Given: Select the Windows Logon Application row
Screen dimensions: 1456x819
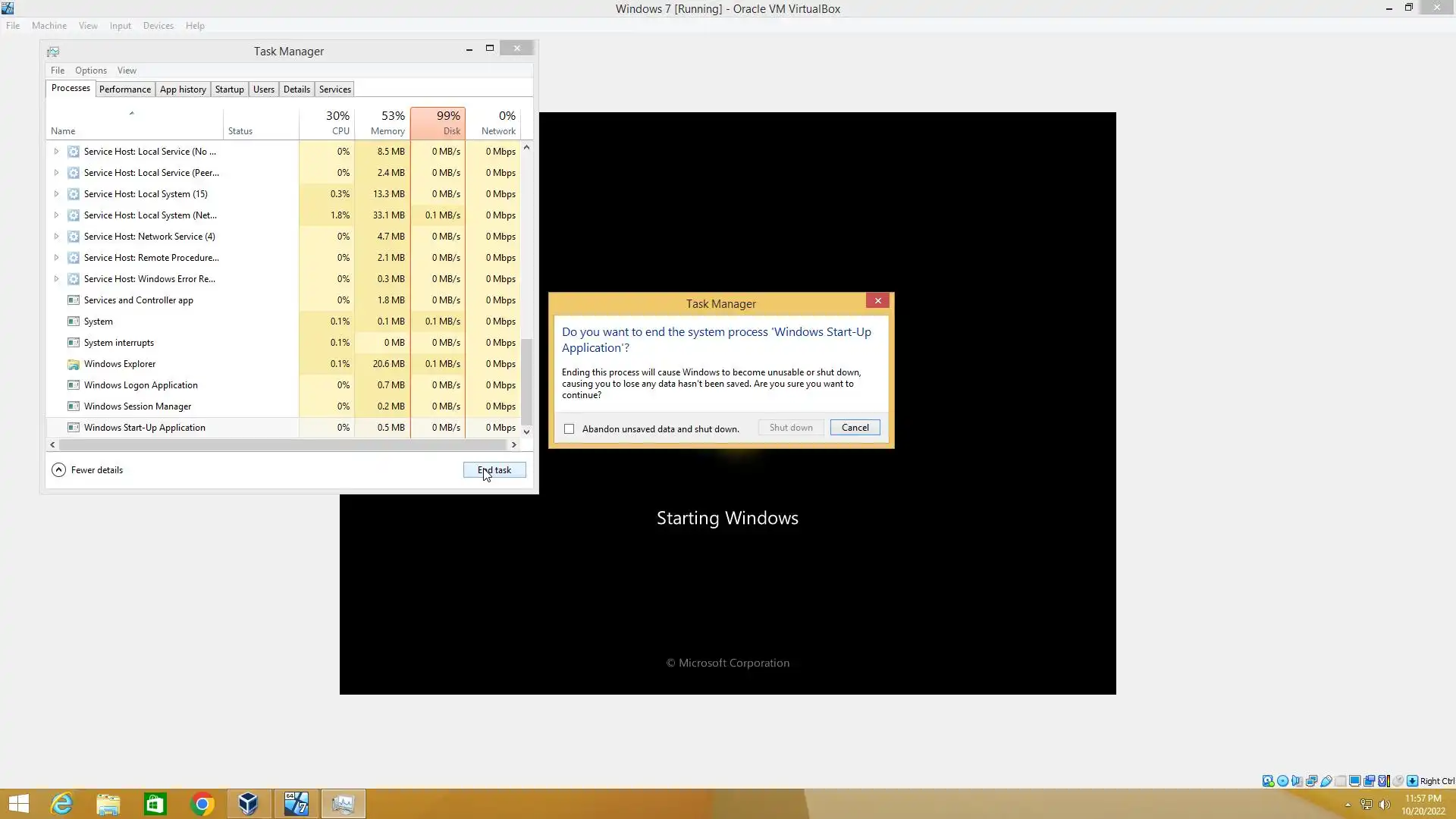Looking at the screenshot, I should (x=141, y=385).
